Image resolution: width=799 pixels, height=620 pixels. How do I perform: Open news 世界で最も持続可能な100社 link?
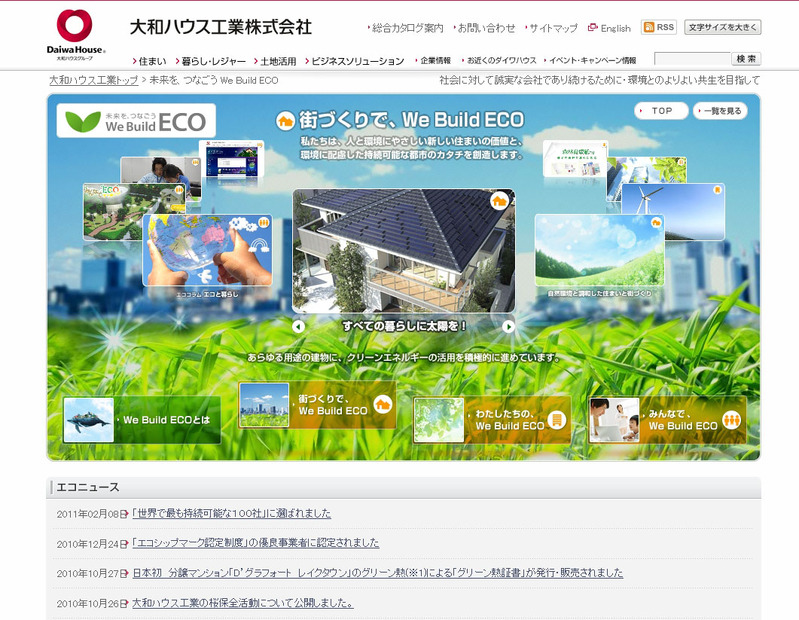pyautogui.click(x=231, y=514)
